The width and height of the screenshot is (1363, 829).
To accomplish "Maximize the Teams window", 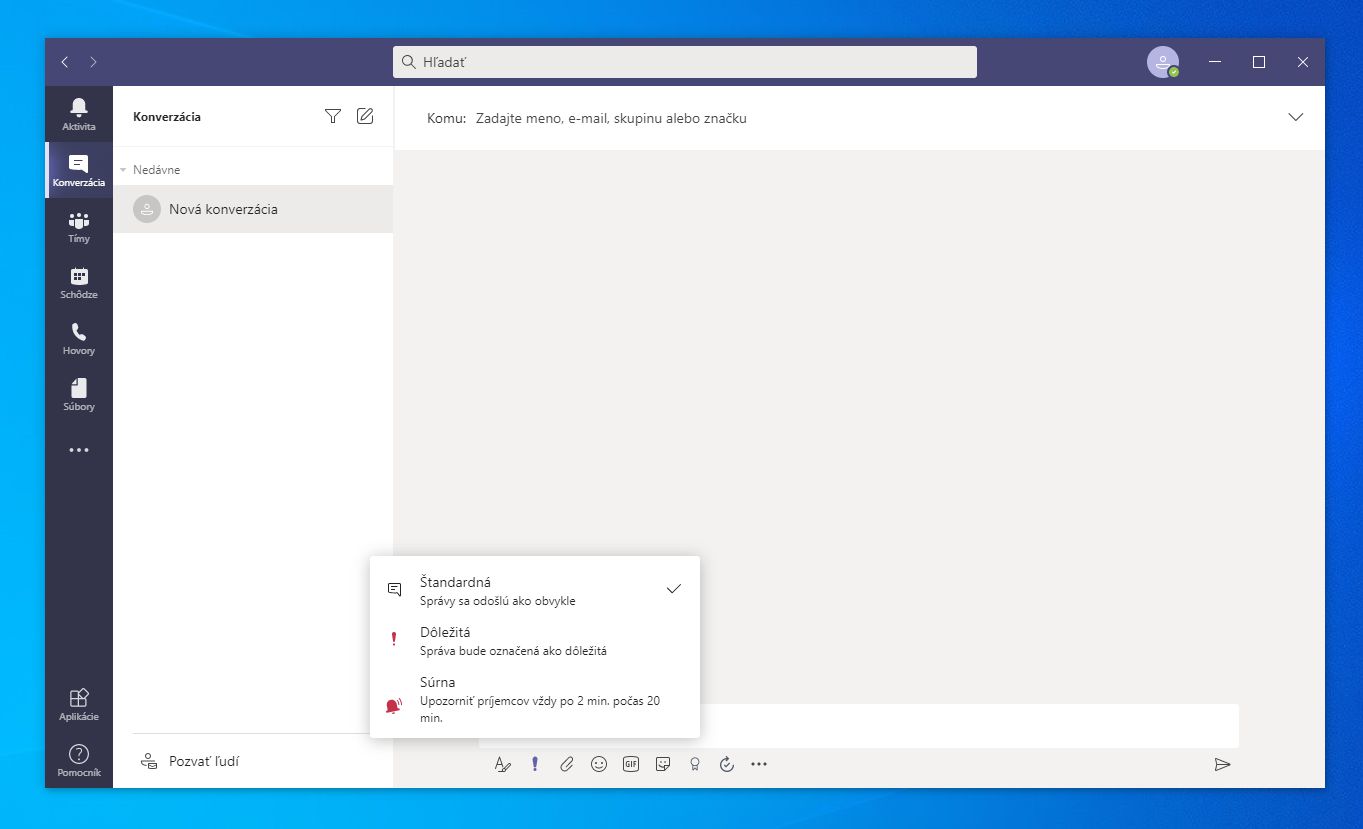I will 1259,62.
